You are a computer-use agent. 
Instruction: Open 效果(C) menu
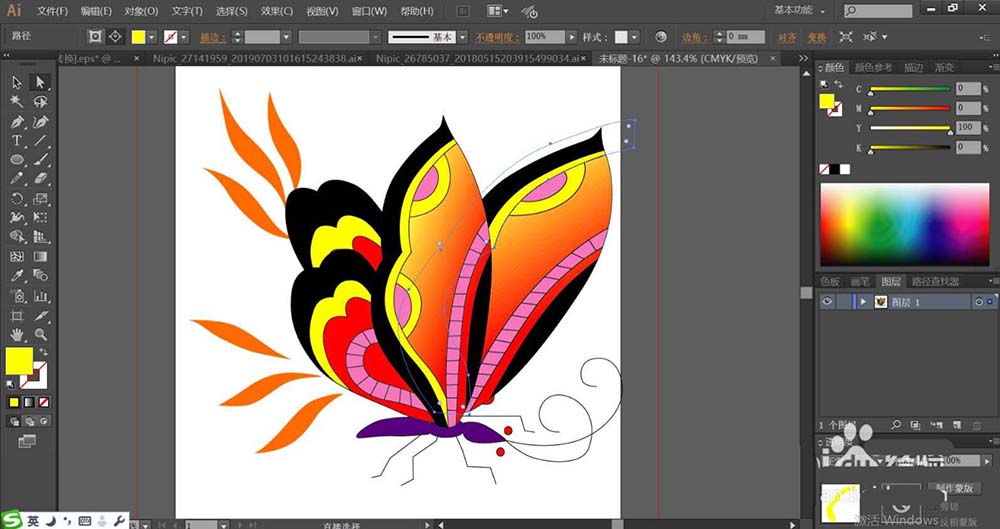point(277,11)
